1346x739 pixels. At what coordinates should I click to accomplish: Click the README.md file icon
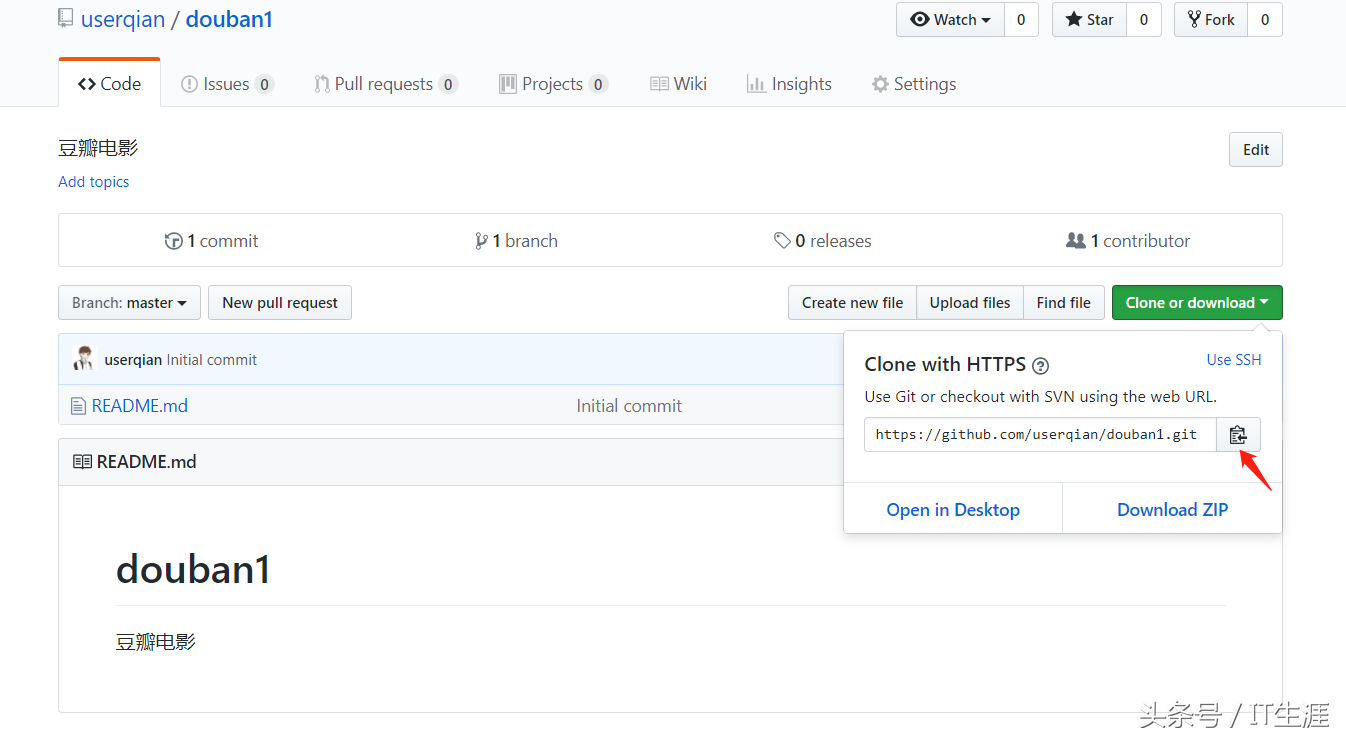point(78,406)
